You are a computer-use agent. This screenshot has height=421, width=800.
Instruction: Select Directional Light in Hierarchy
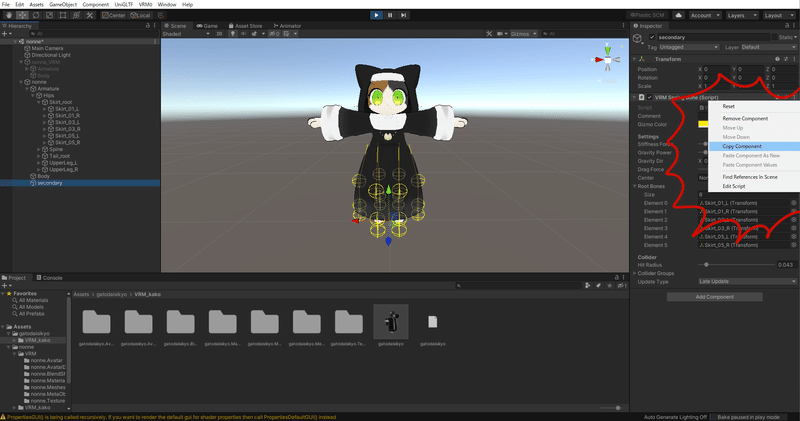click(x=51, y=55)
